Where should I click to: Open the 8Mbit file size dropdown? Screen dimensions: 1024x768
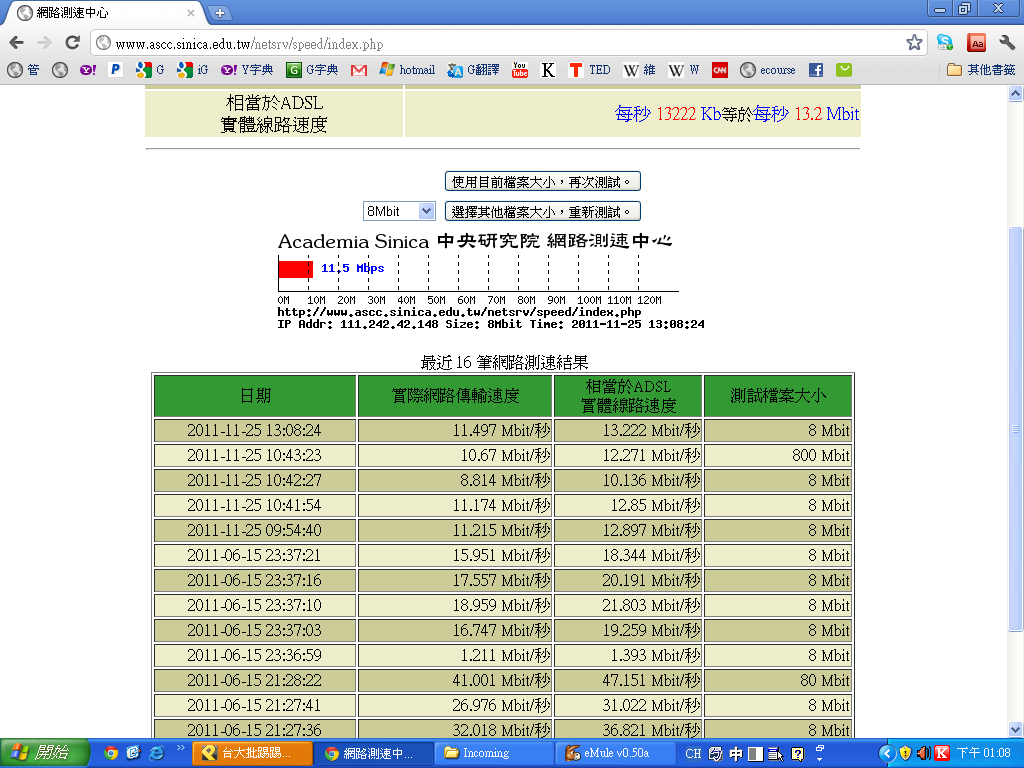tap(398, 211)
